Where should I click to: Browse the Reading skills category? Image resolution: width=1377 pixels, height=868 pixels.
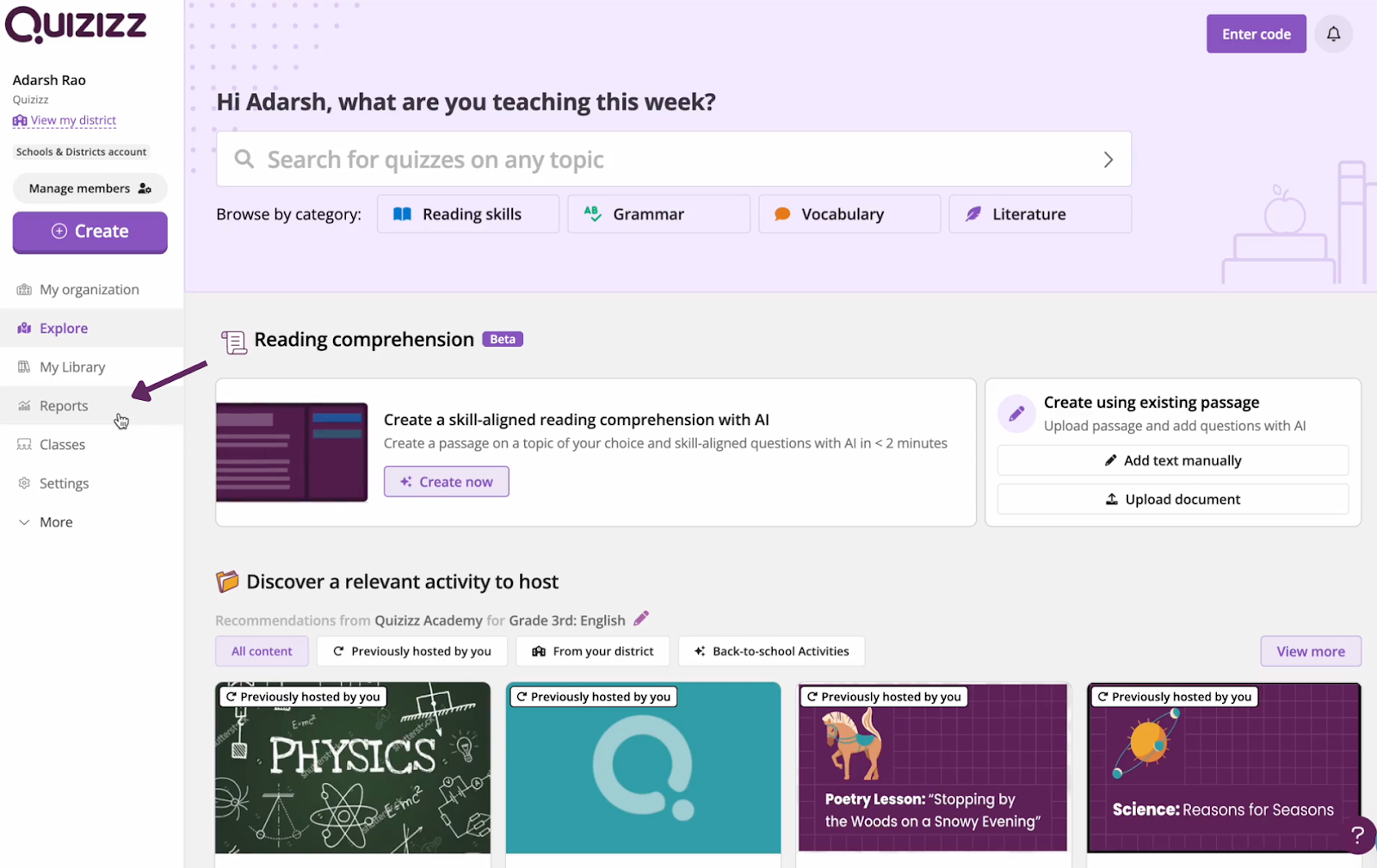[x=468, y=214]
